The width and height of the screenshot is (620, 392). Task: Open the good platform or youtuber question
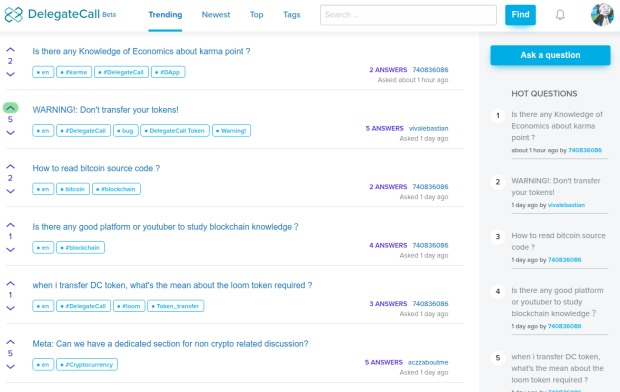coord(165,227)
